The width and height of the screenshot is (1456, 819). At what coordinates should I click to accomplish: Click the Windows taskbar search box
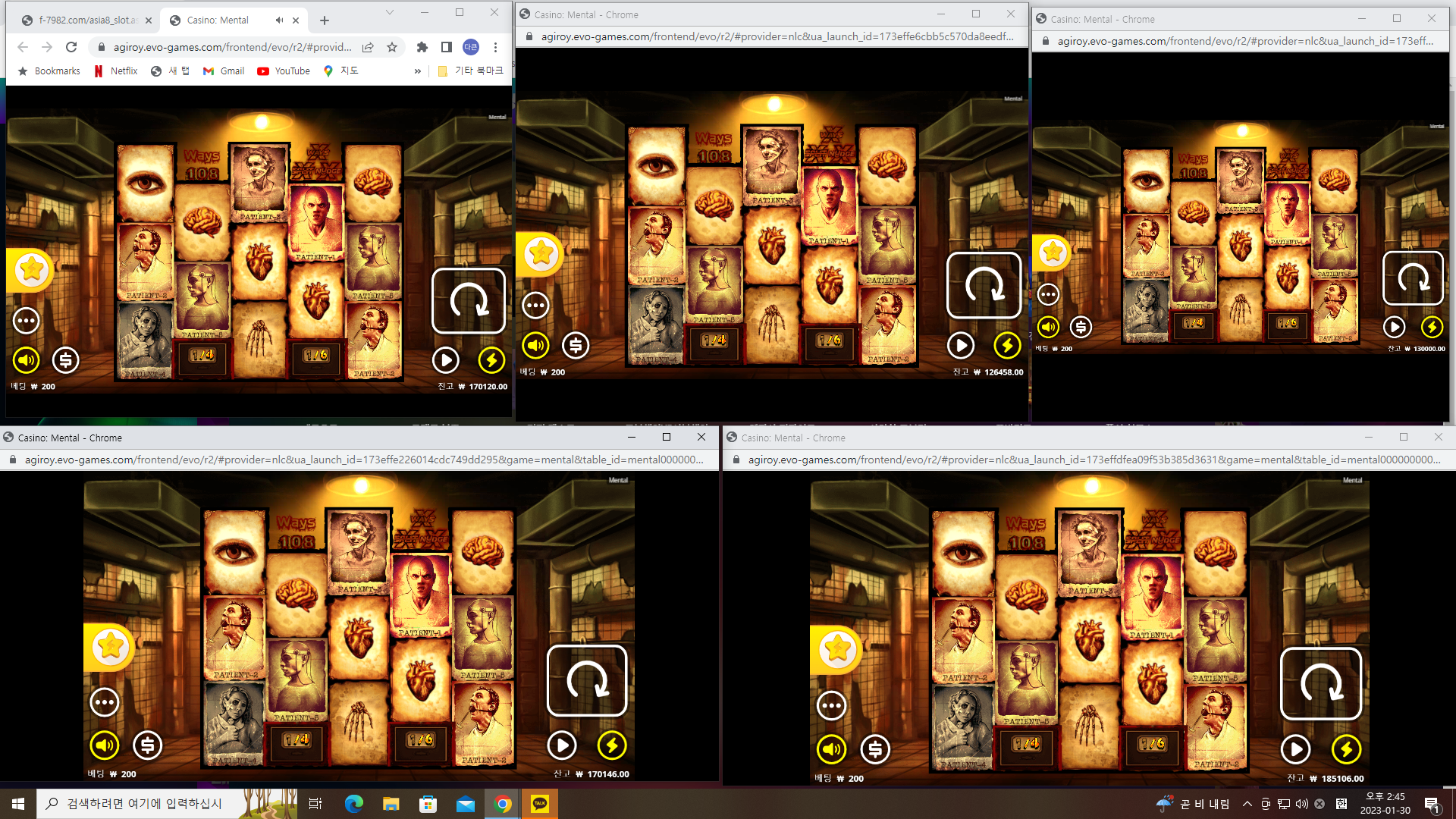coord(166,804)
